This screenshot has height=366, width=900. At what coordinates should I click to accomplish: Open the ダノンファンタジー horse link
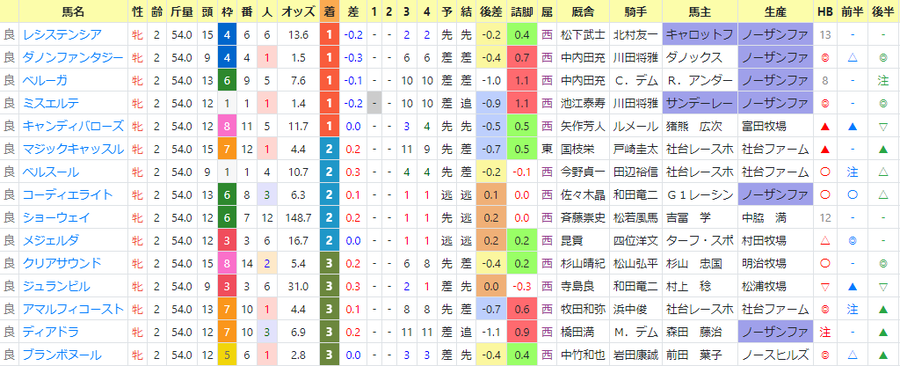72,58
